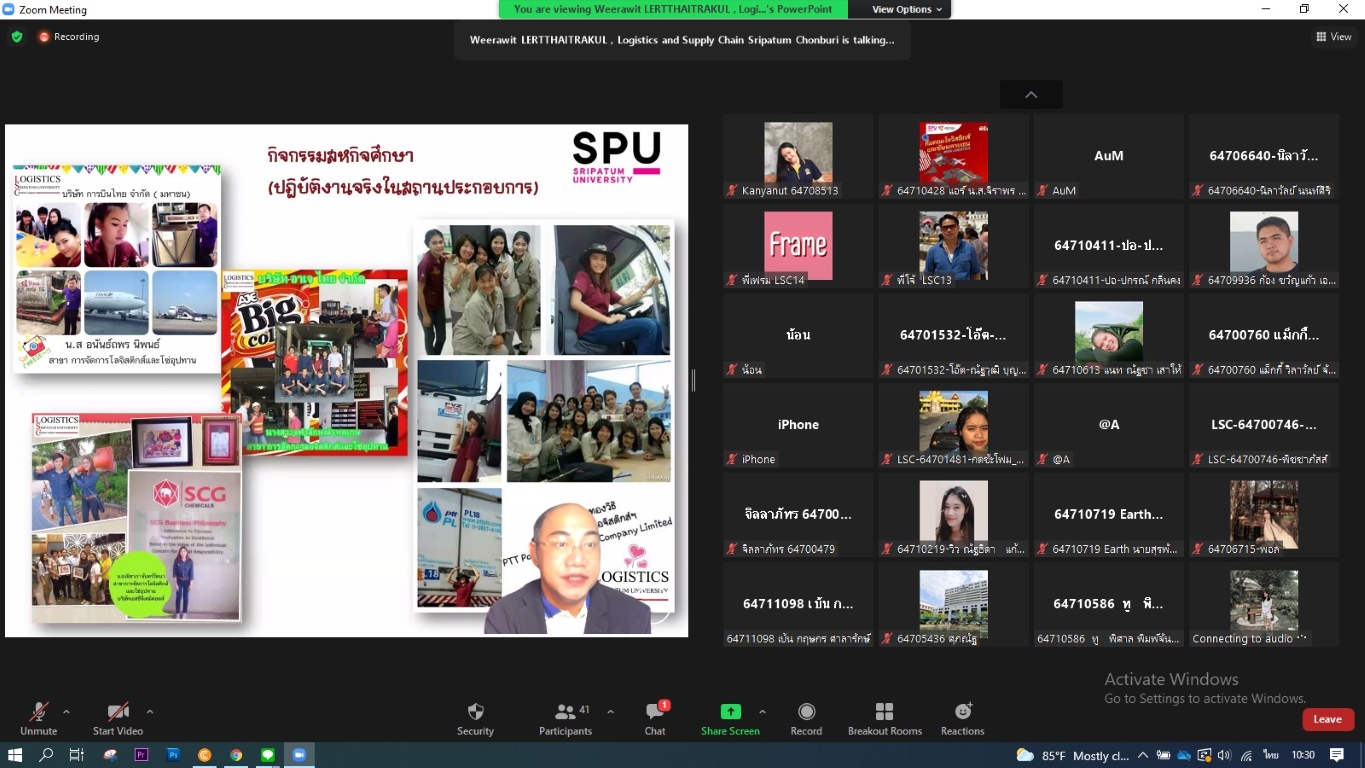The height and width of the screenshot is (768, 1365).
Task: Select 64710428 participant poster tile
Action: 953,156
